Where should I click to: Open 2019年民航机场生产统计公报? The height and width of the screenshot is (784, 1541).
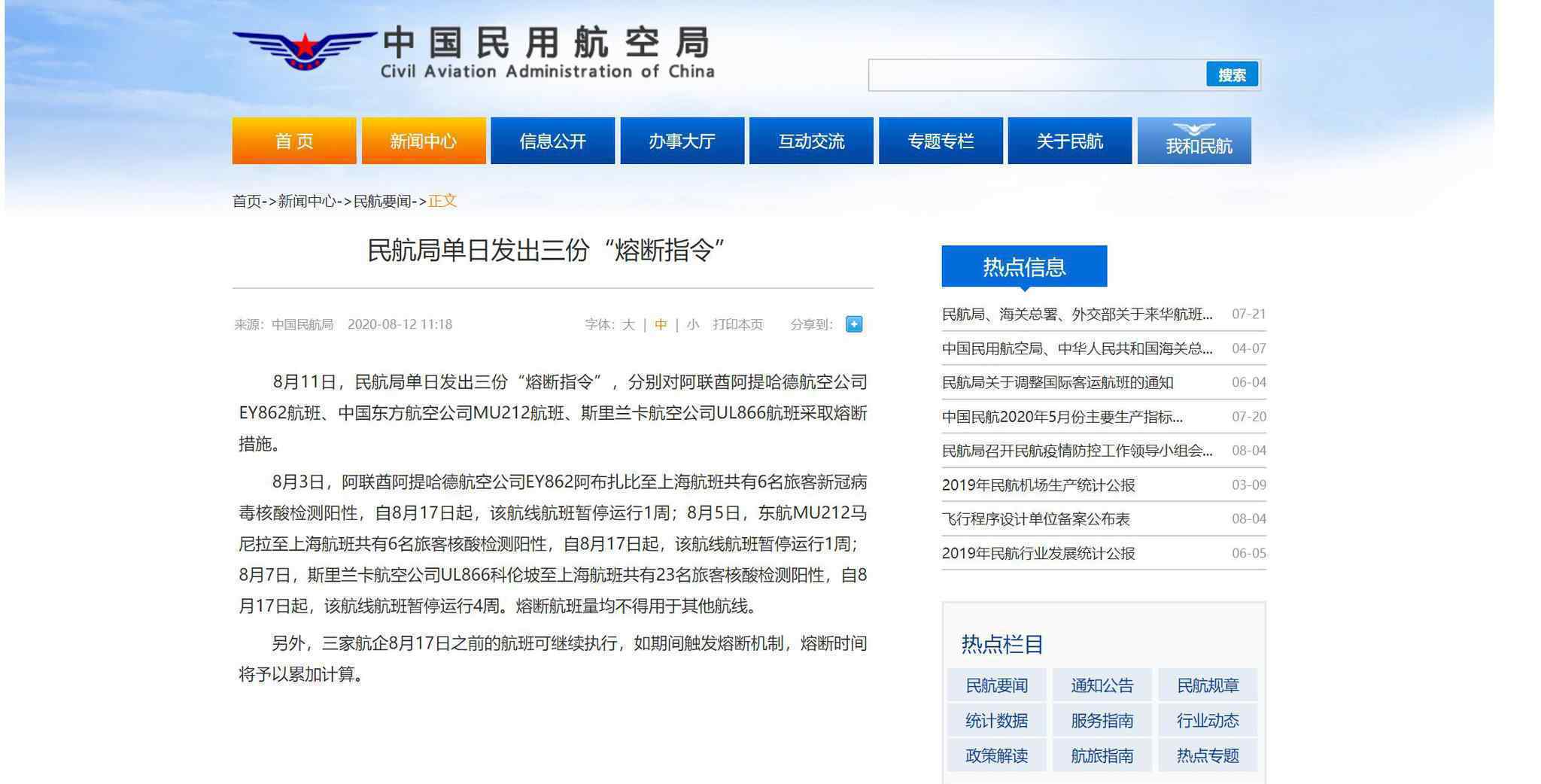coord(1038,485)
